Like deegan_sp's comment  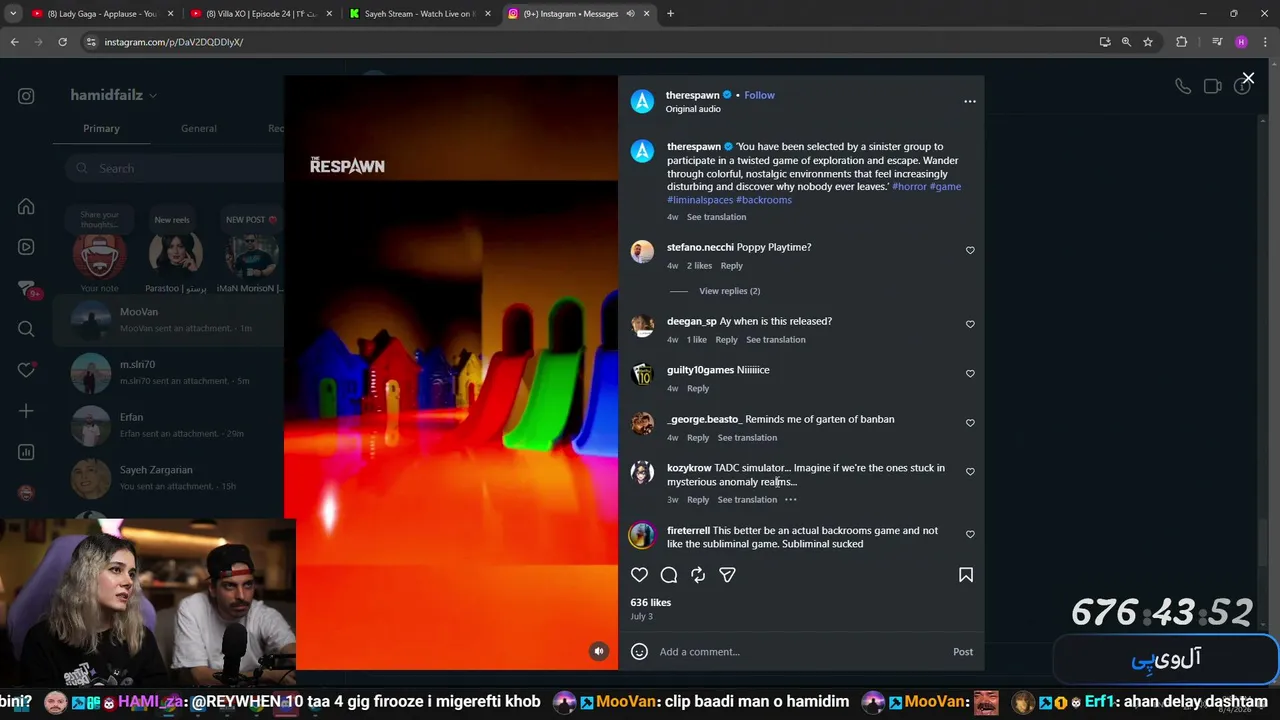(x=970, y=324)
